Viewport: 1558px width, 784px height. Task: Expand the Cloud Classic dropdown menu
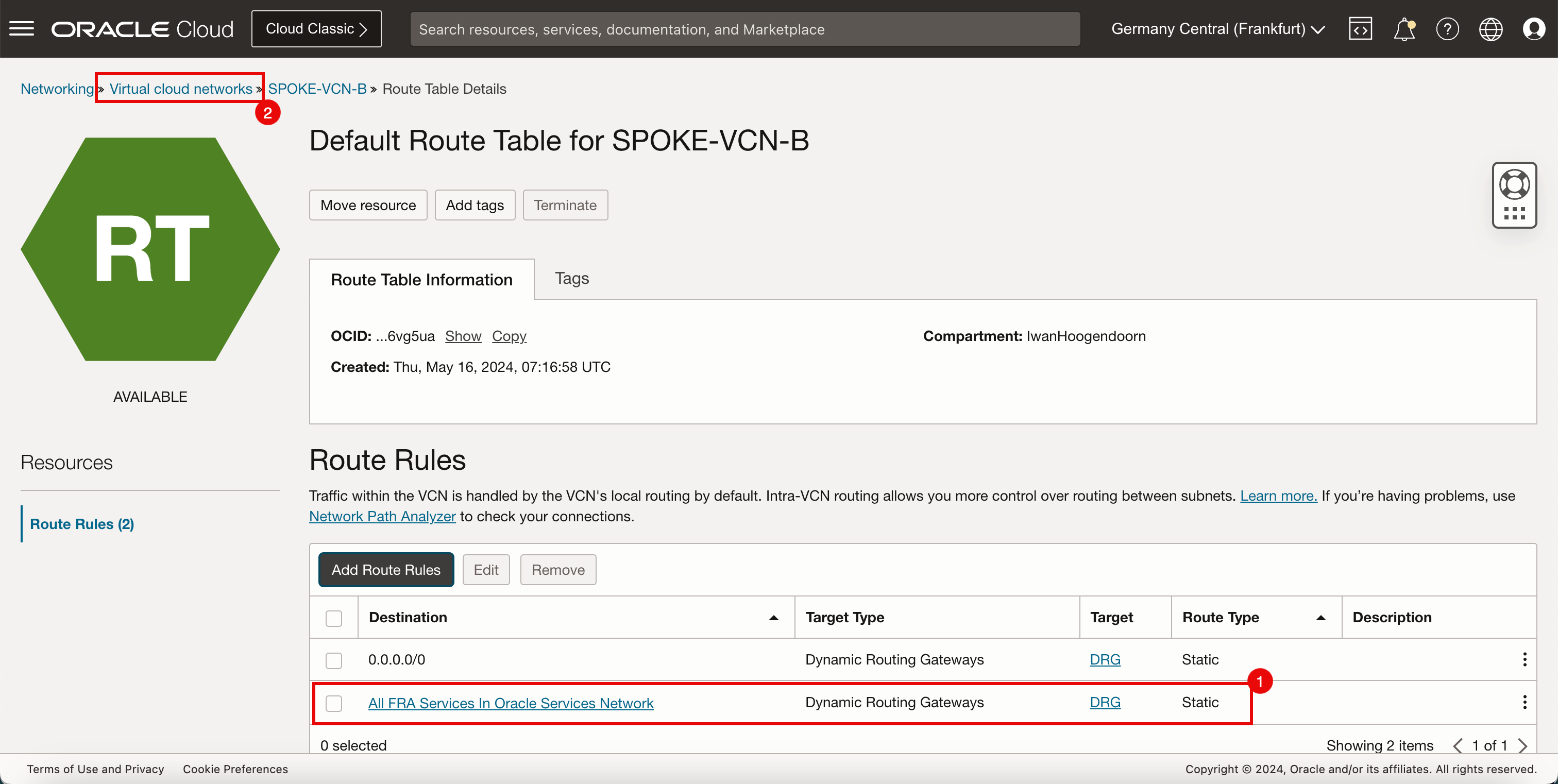(316, 28)
